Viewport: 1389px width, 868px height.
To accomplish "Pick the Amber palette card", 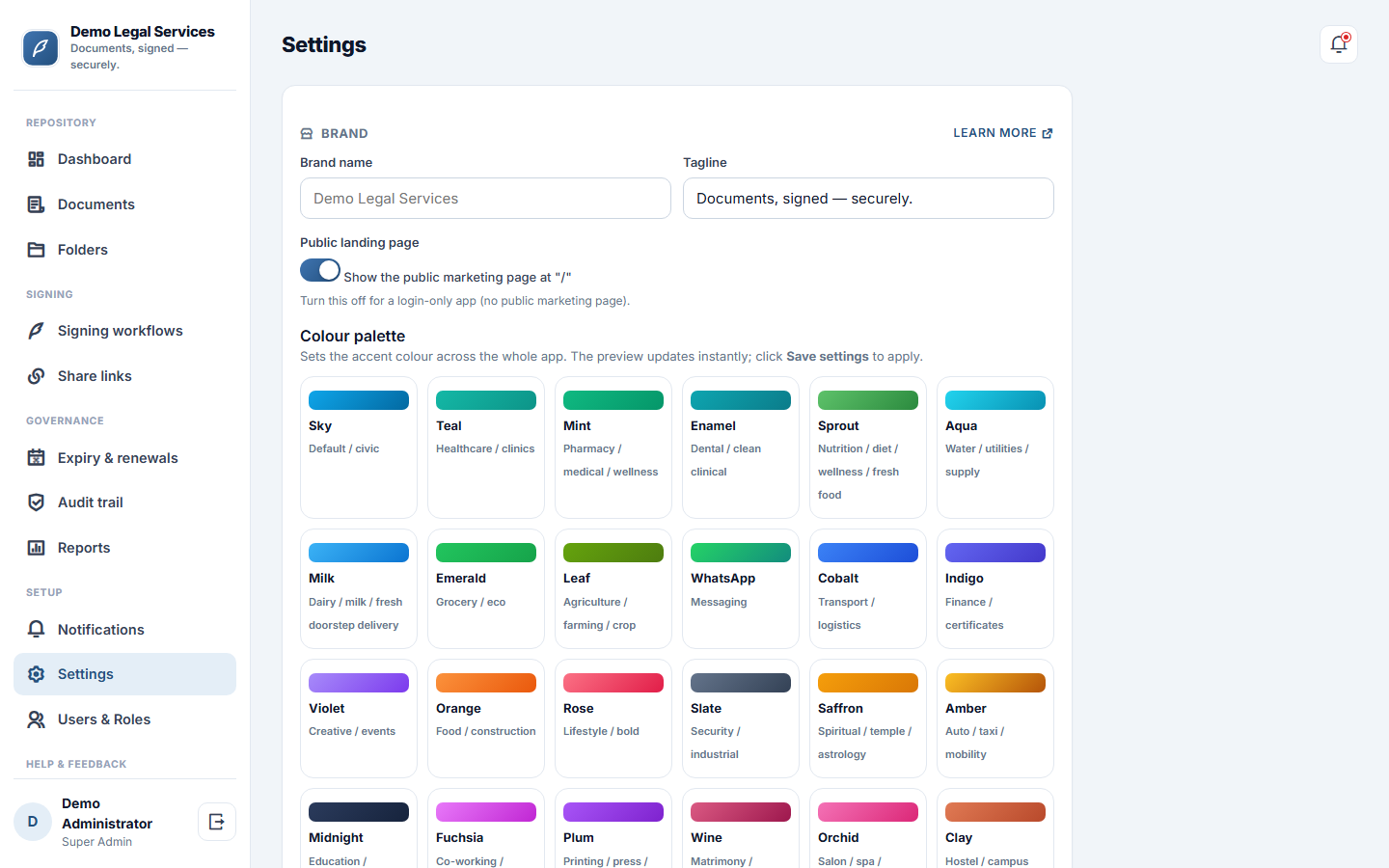I will coord(995,719).
